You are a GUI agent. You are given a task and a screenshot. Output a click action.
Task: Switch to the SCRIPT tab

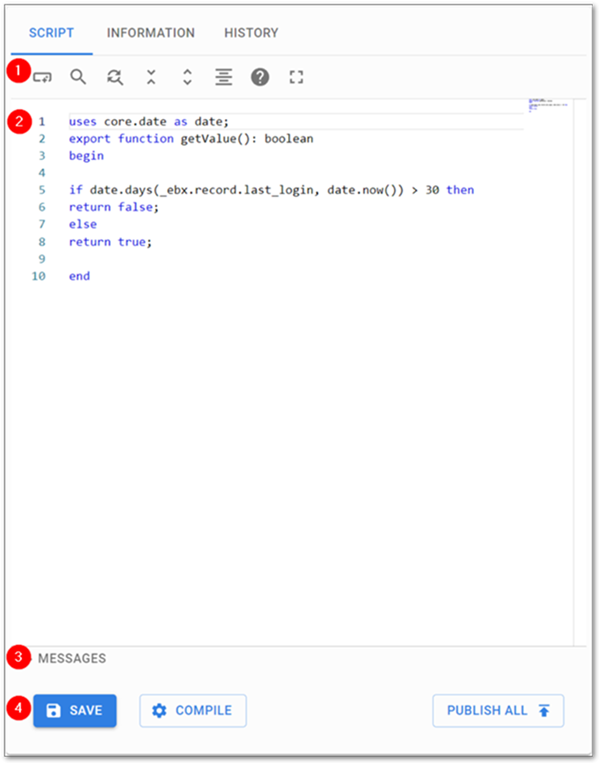(x=51, y=33)
